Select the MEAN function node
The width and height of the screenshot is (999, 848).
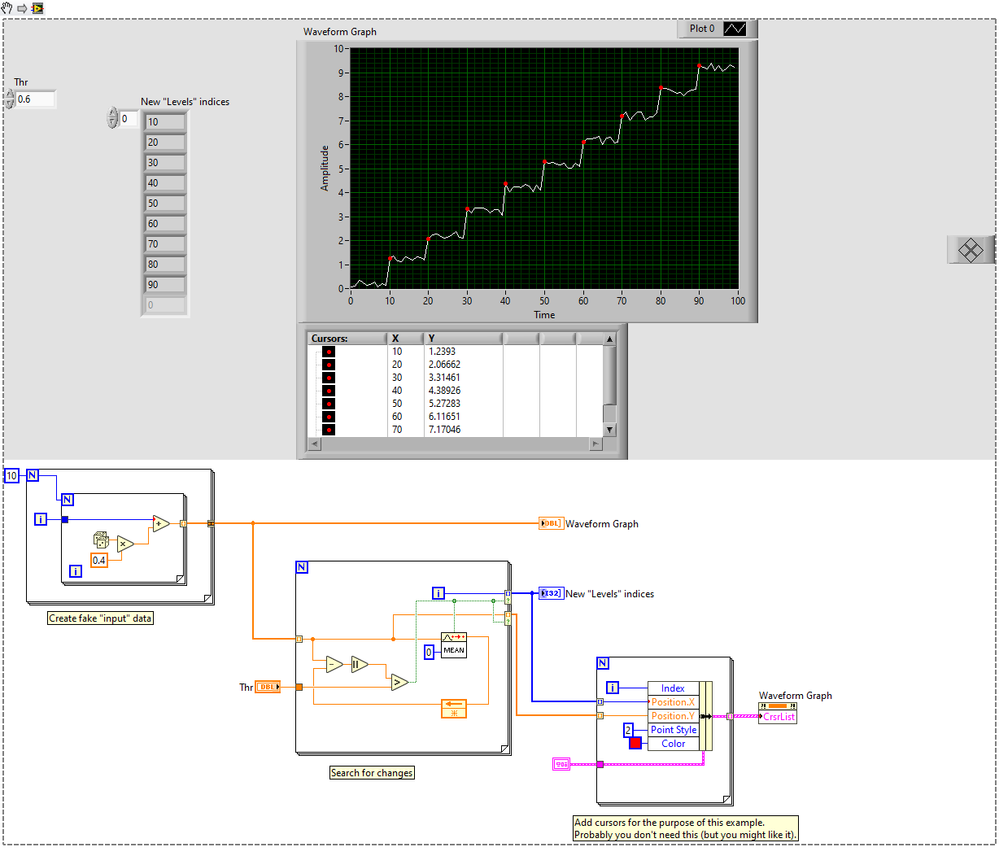pyautogui.click(x=454, y=645)
